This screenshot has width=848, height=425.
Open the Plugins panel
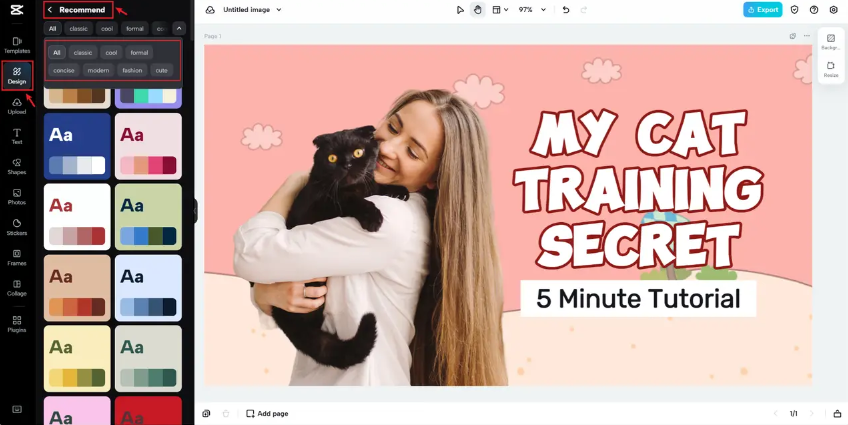[17, 324]
